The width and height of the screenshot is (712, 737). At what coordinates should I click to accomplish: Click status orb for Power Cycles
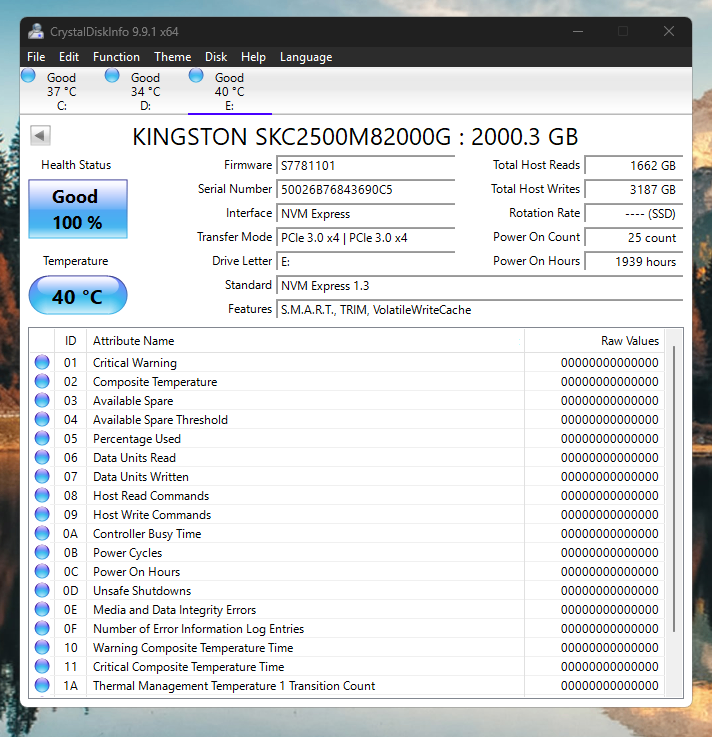click(x=42, y=552)
